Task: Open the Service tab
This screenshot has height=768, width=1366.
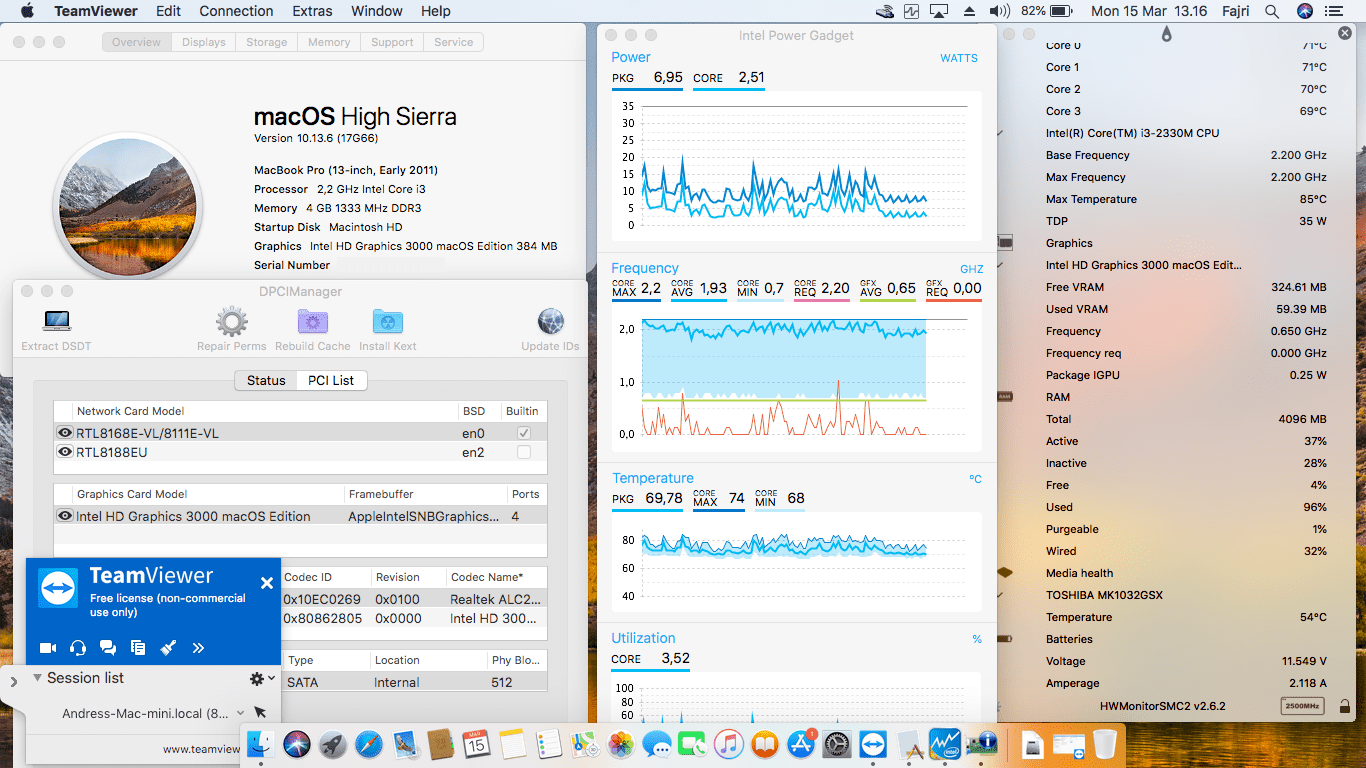Action: tap(453, 42)
